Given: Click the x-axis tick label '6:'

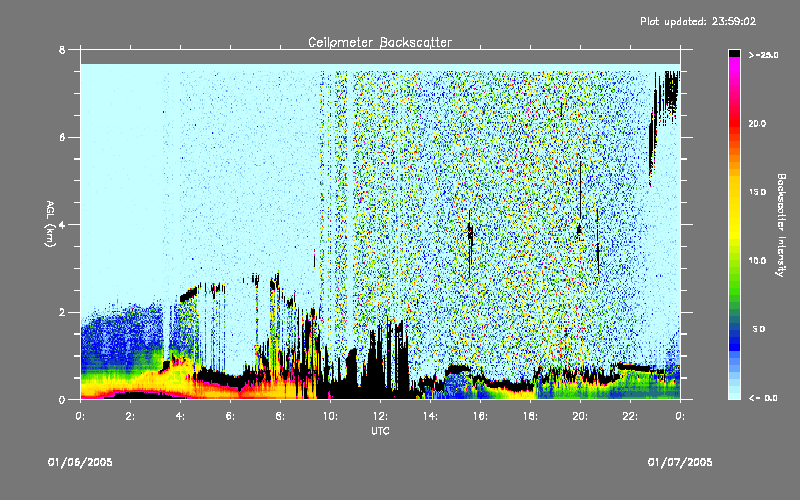Looking at the screenshot, I should [231, 416].
